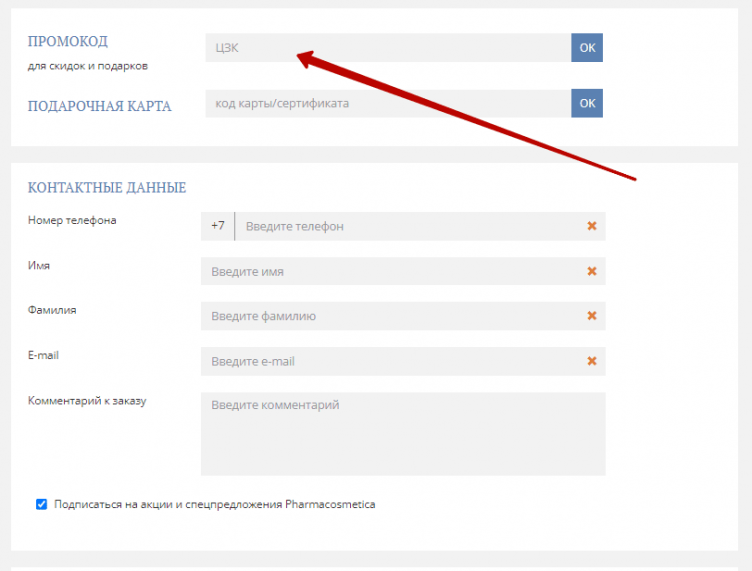This screenshot has height=571, width=752.
Task: Click the 'Введите фамилию' surname field
Action: point(390,316)
